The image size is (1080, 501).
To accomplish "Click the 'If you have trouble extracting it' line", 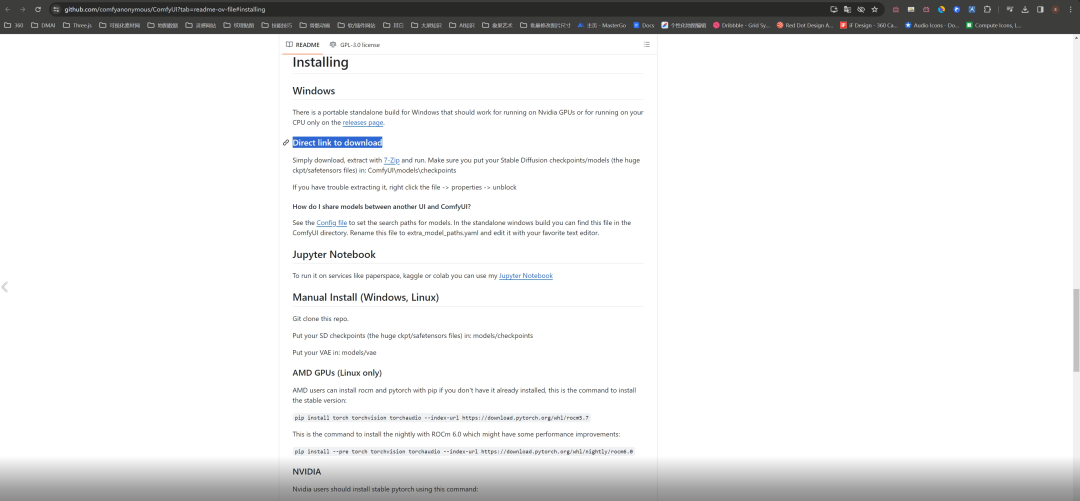I will [404, 187].
